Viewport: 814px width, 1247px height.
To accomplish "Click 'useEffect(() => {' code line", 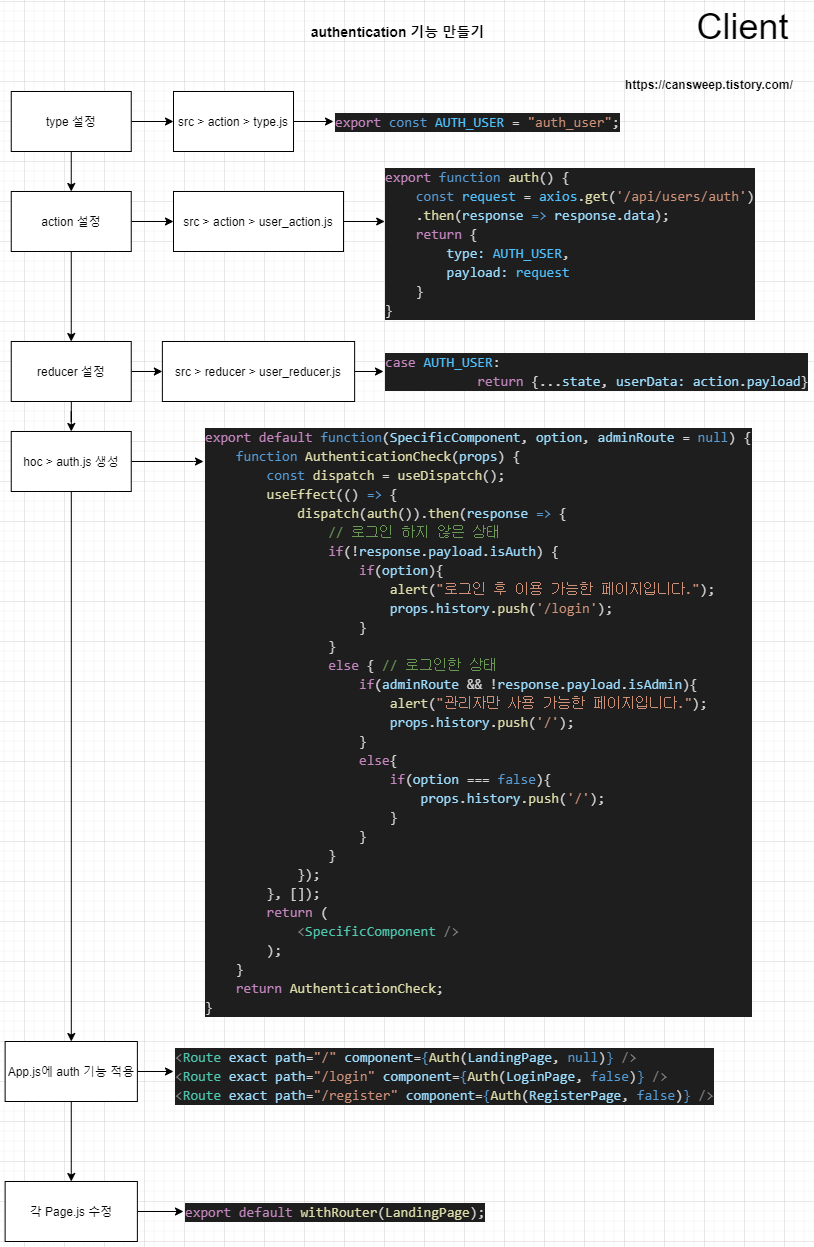I will [332, 495].
